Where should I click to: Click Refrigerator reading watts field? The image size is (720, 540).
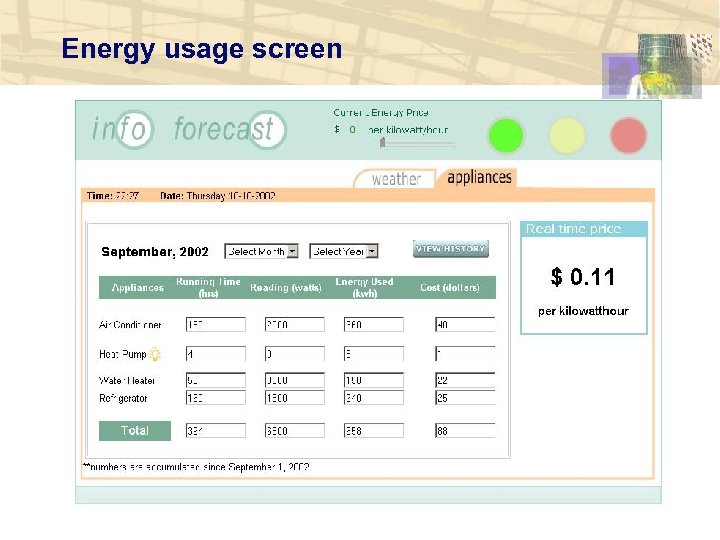[x=295, y=398]
